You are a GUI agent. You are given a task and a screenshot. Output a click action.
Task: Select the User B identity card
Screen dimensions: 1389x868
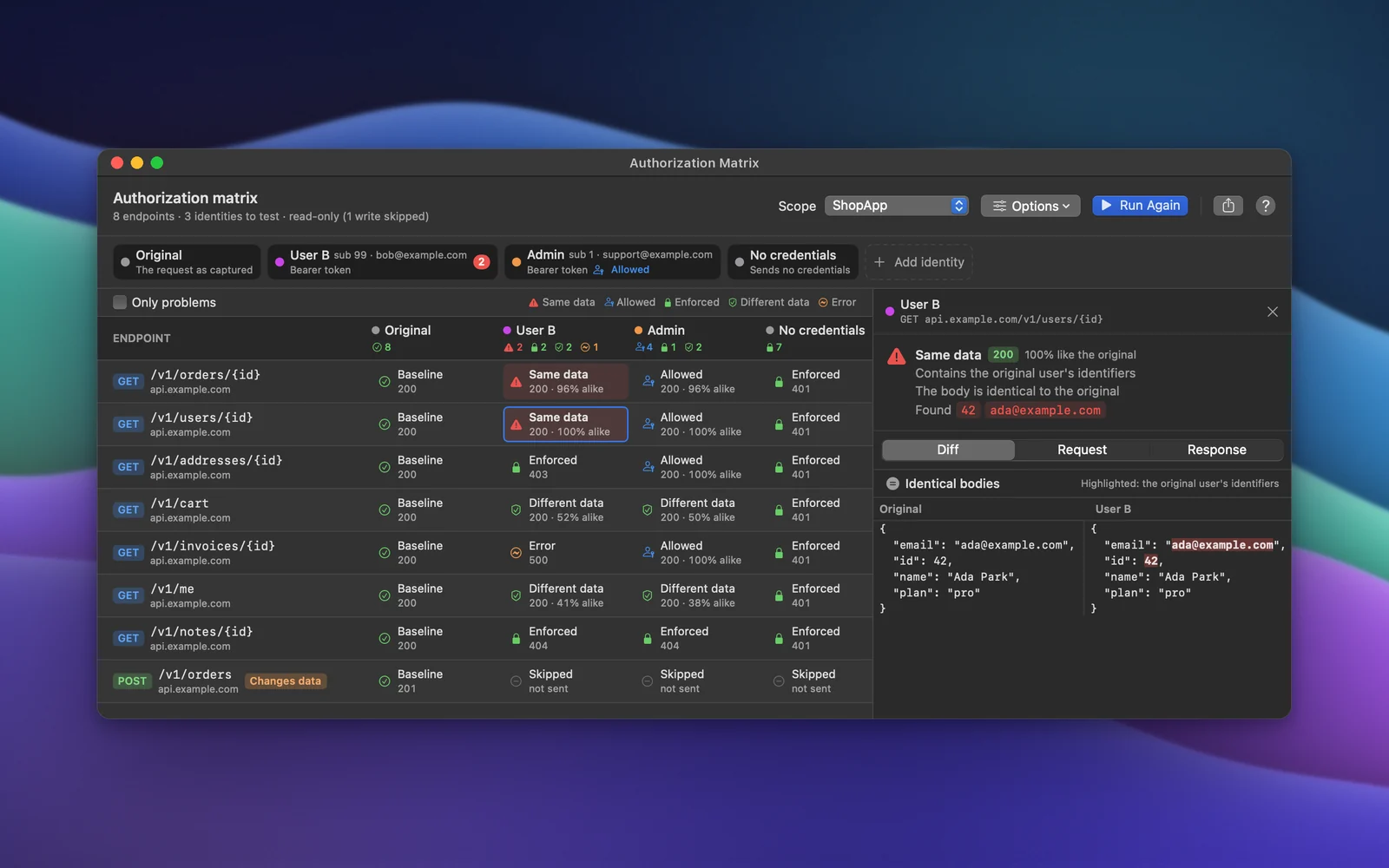coord(382,262)
